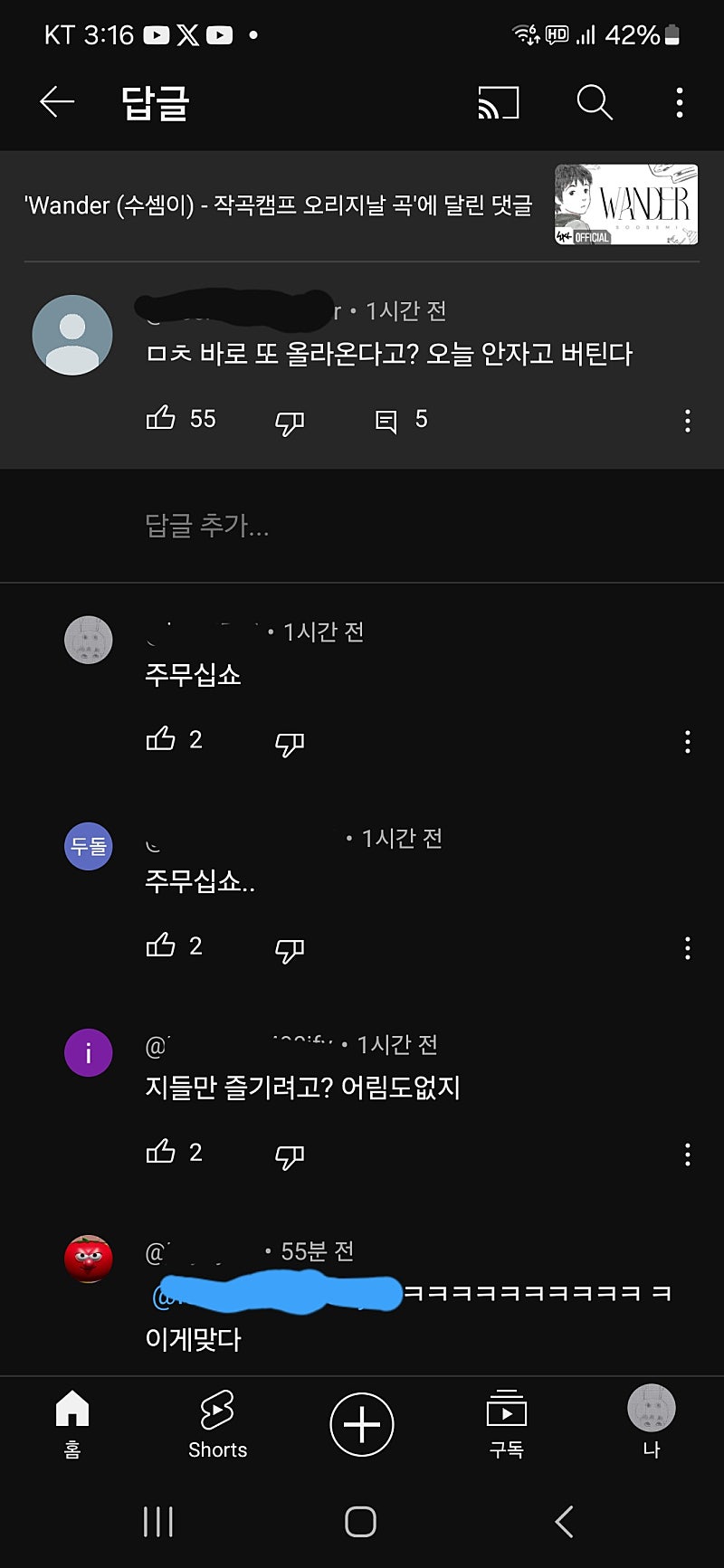Viewport: 724px width, 1568px height.
Task: Open options menu for the main comment
Action: coord(688,421)
